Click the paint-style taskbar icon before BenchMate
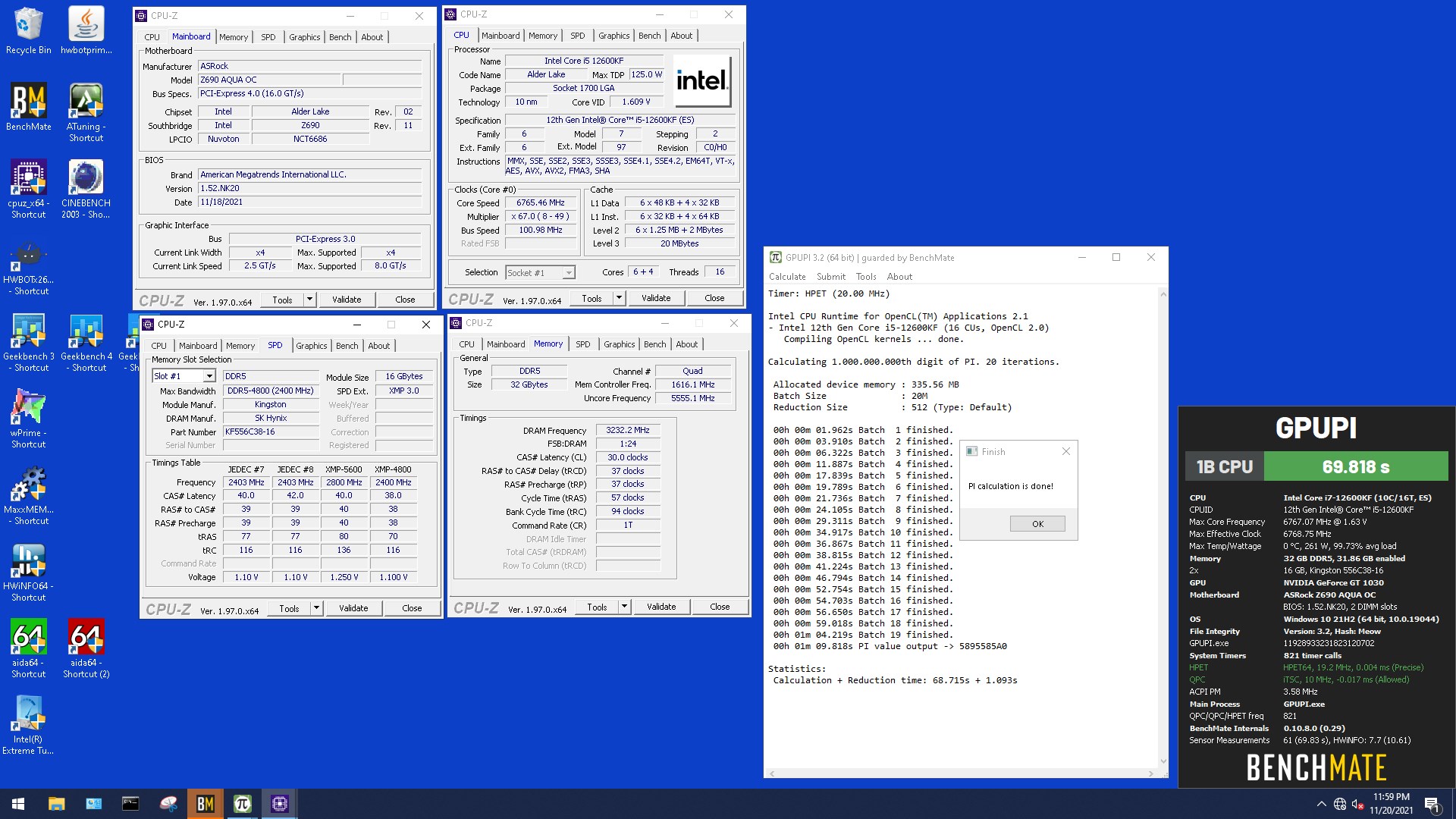Screen dimensions: 1456x819 tap(168, 804)
